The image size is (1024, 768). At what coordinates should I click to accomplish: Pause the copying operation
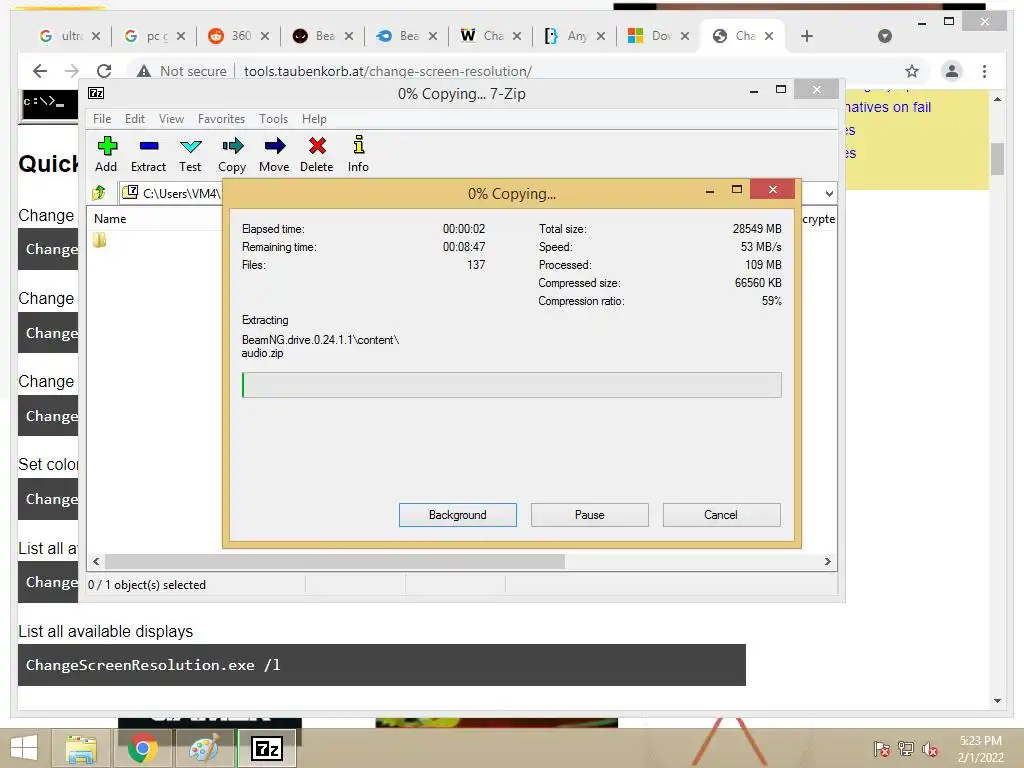click(x=590, y=515)
